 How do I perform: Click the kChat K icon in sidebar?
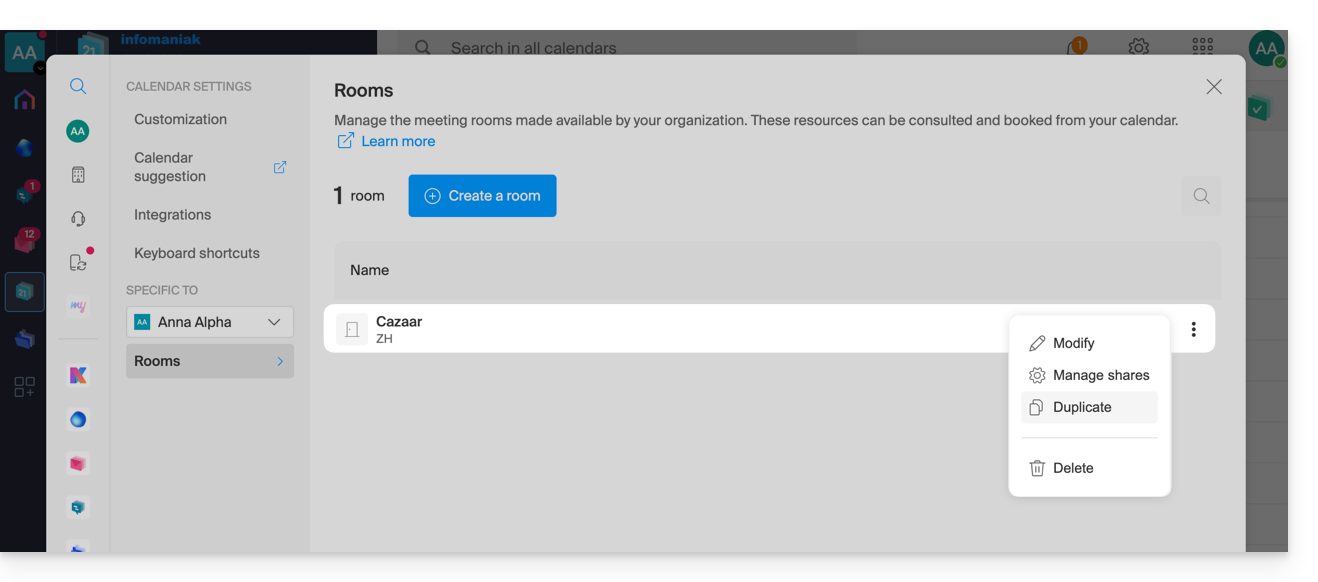[78, 375]
